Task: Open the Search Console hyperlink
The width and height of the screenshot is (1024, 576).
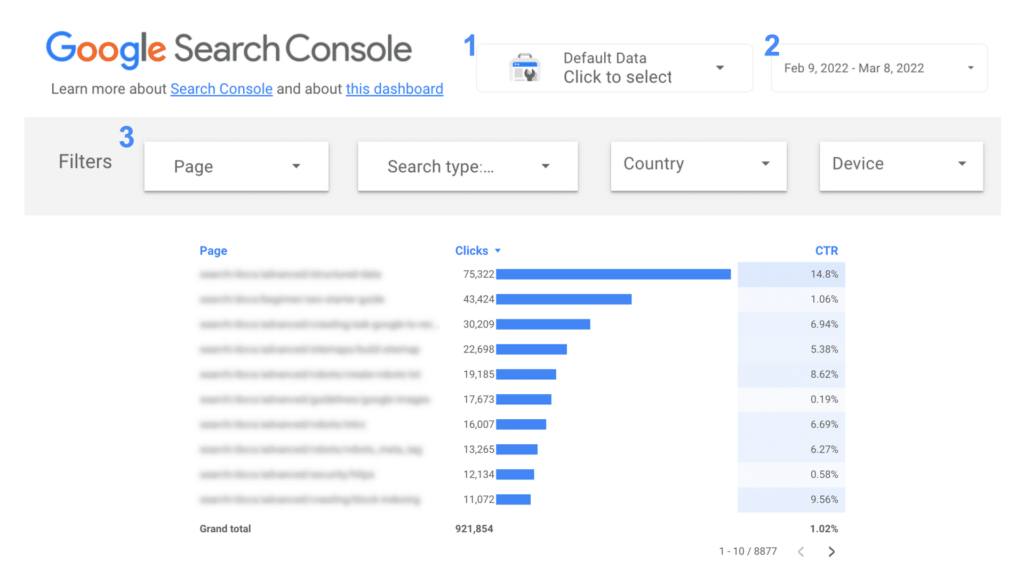Action: [x=221, y=89]
